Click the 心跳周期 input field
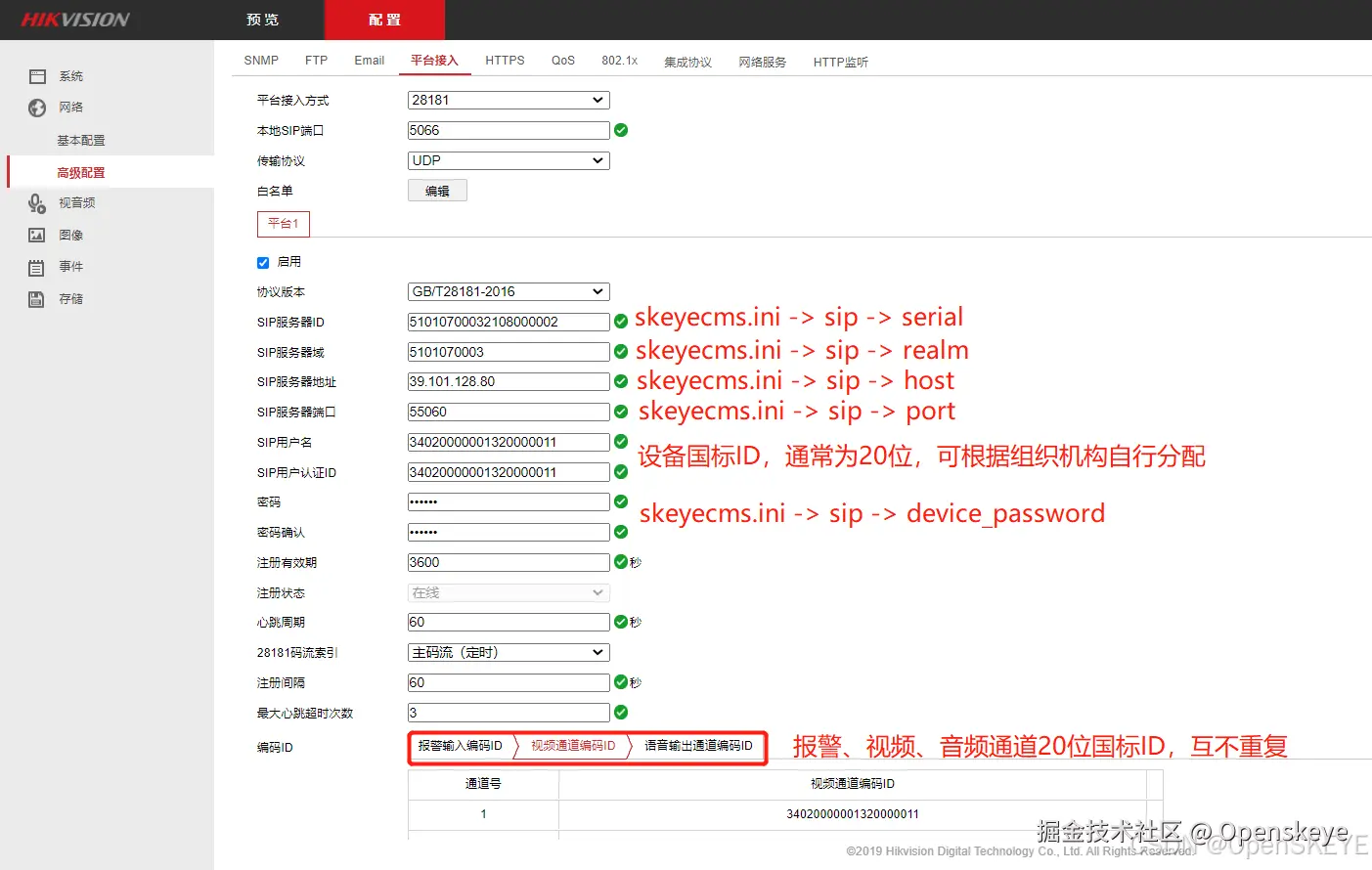 [x=509, y=622]
